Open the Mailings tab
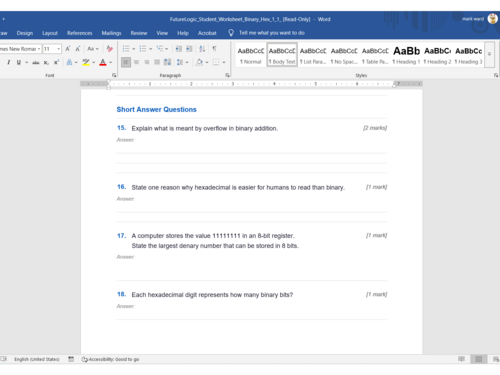 tap(111, 33)
